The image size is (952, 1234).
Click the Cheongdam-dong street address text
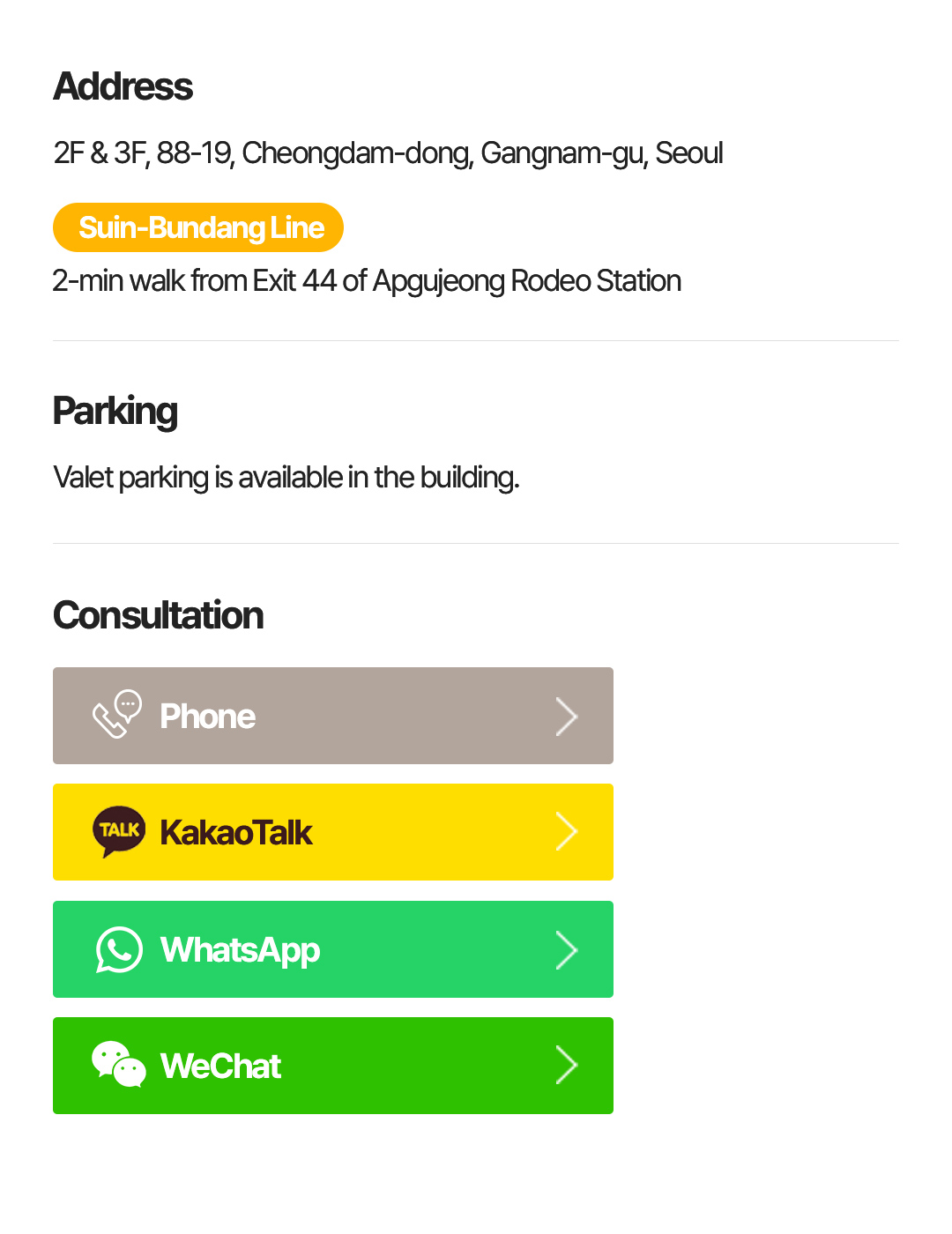pos(388,153)
